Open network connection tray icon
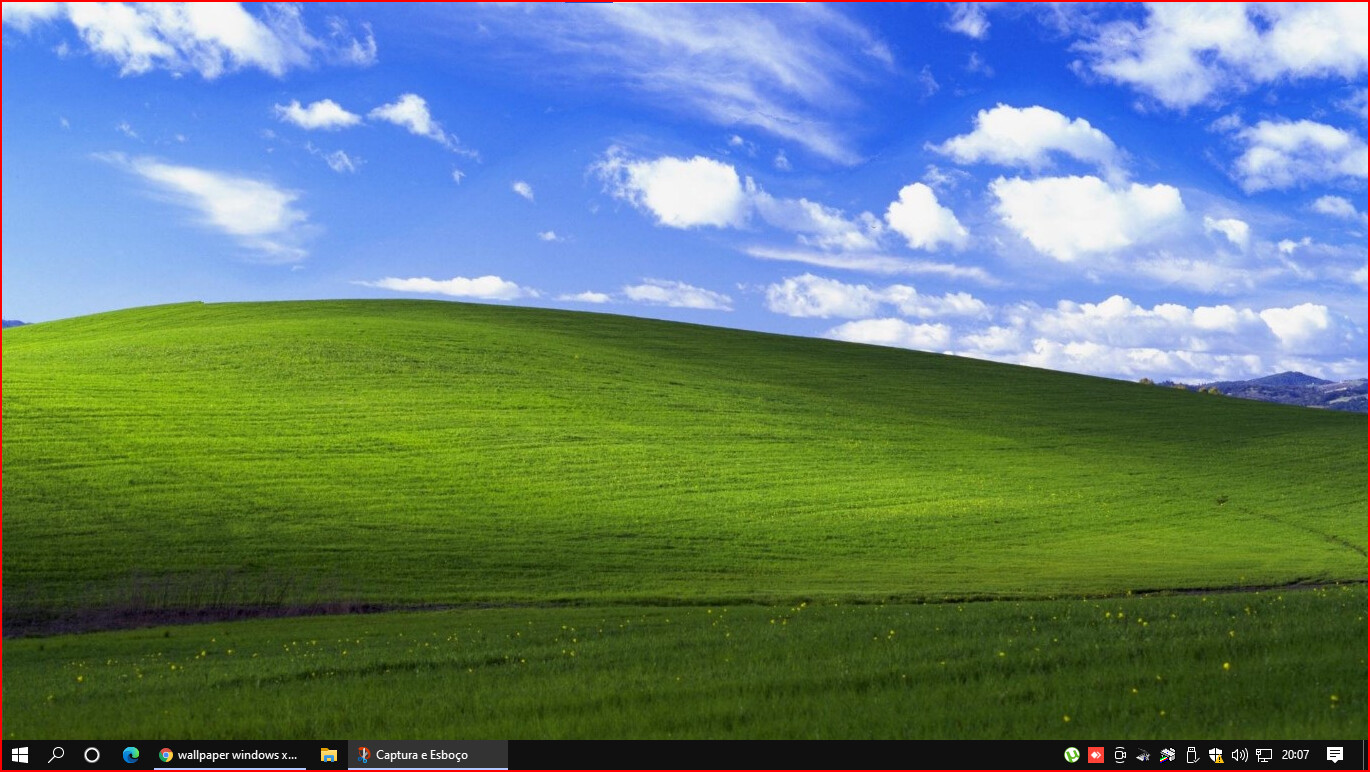The image size is (1370, 772). pos(1264,755)
